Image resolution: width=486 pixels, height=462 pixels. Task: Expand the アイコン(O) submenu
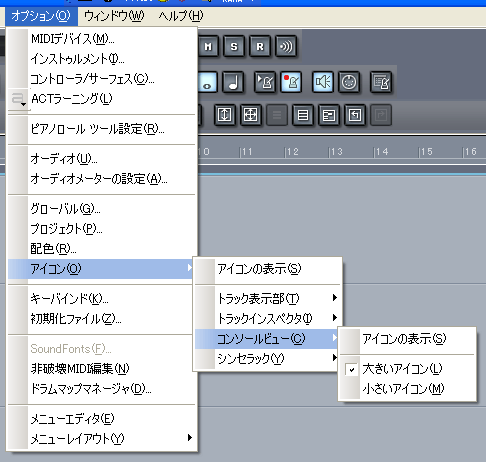[101, 269]
